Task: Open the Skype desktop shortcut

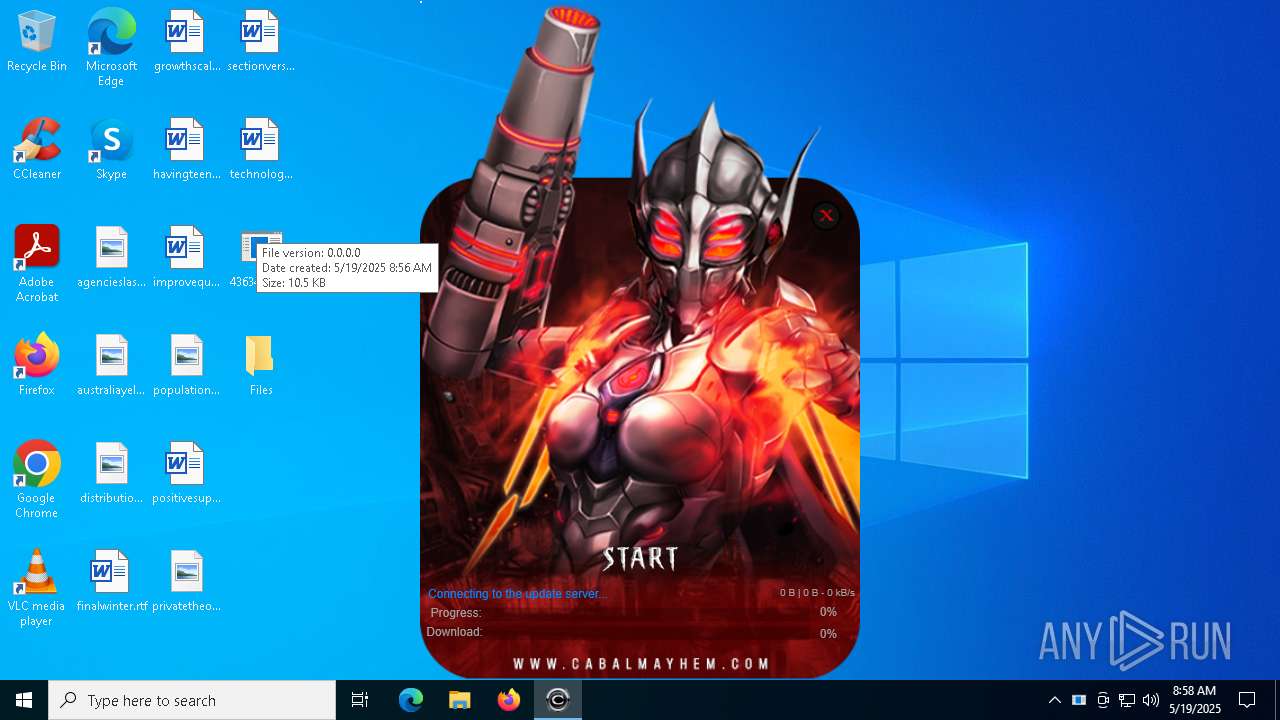Action: tap(111, 149)
